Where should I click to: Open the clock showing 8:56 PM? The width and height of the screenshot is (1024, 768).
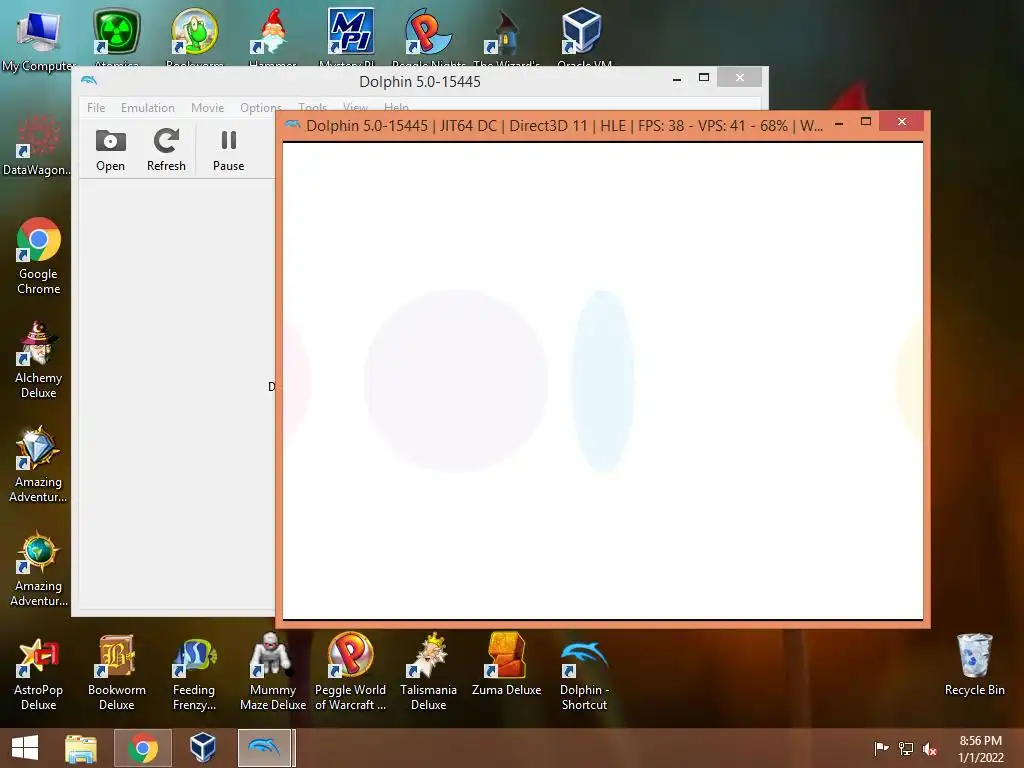[x=980, y=748]
